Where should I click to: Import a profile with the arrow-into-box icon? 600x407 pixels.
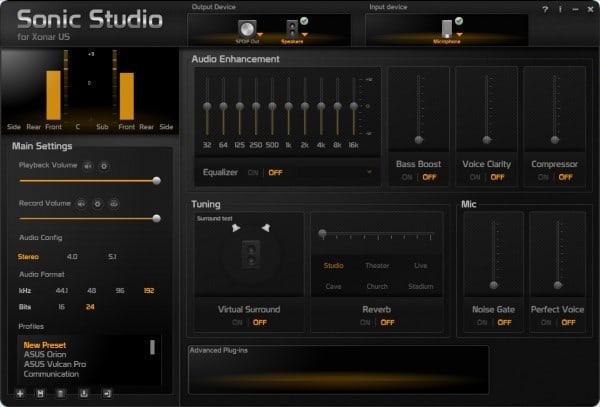(x=107, y=393)
